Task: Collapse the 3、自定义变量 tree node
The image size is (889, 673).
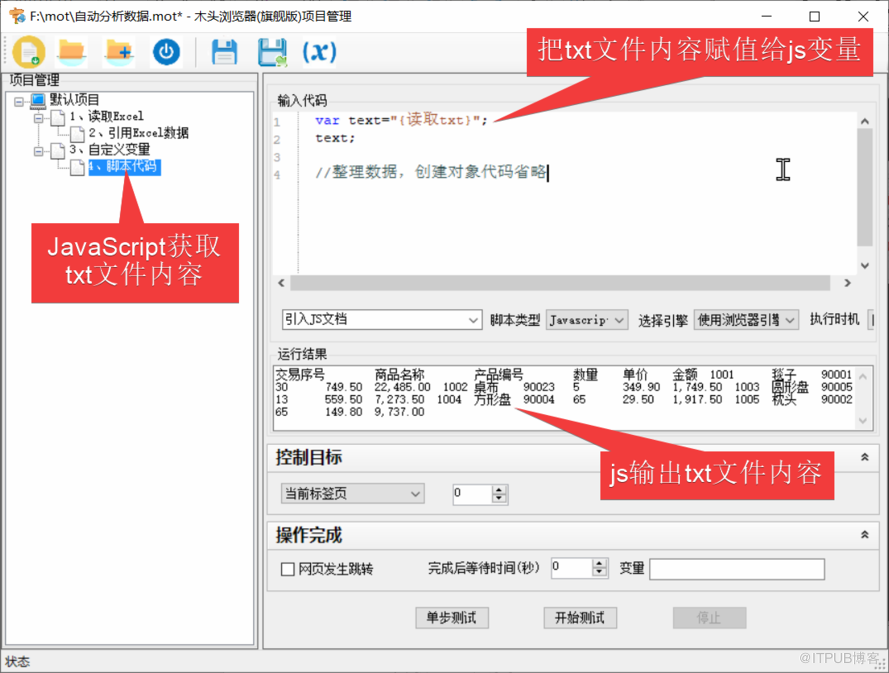Action: click(x=39, y=151)
